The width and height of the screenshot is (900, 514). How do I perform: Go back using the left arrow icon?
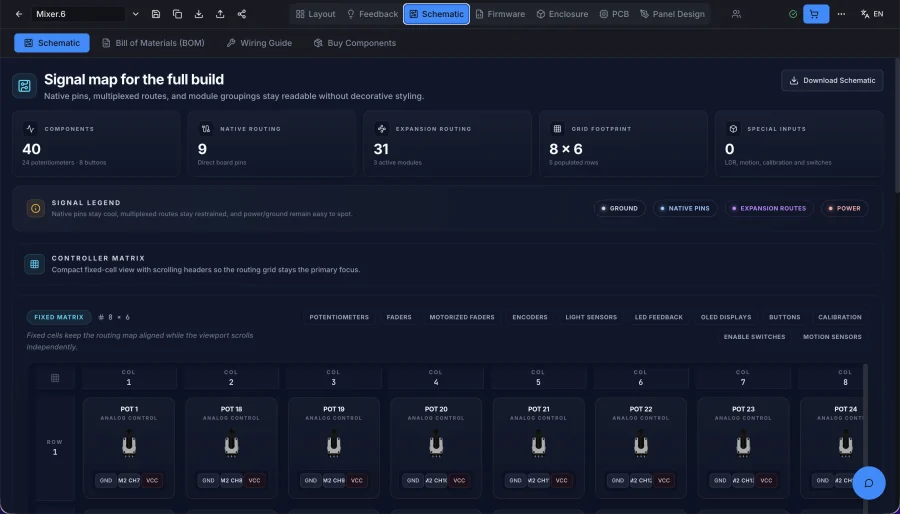click(19, 14)
